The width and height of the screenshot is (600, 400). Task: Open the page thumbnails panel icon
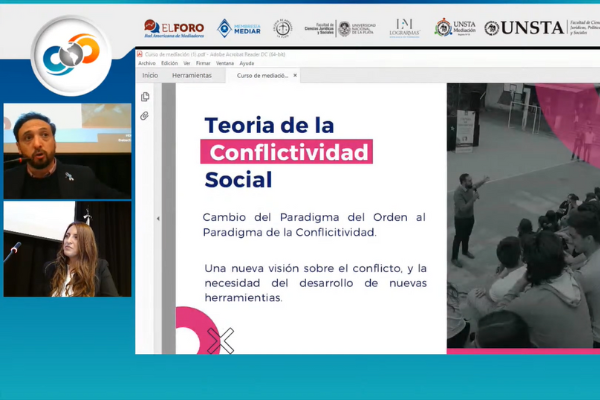coord(145,97)
